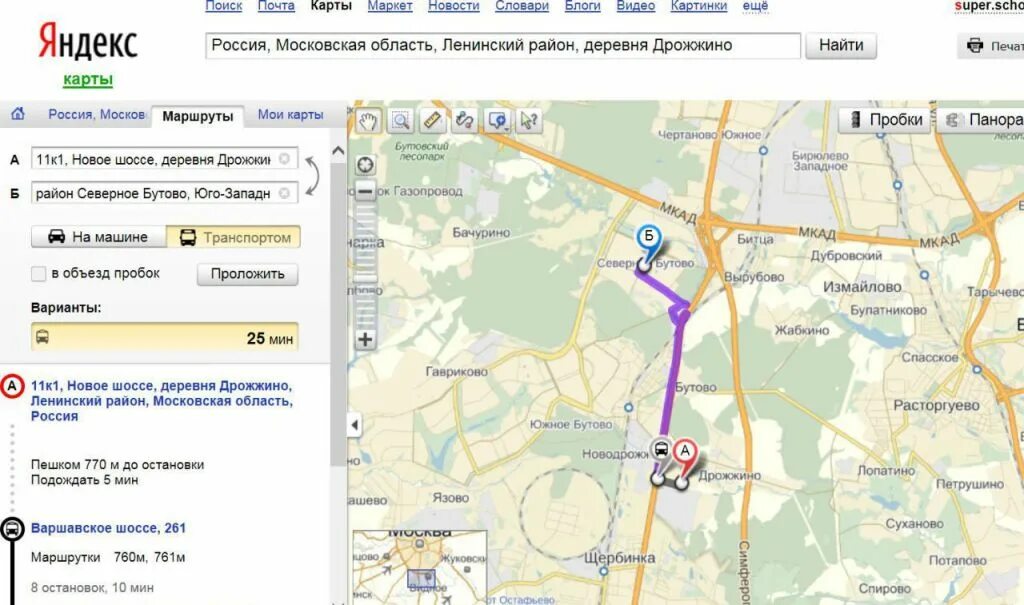Open the Панорамы panoramas layer
Image resolution: width=1024 pixels, height=605 pixels.
982,120
